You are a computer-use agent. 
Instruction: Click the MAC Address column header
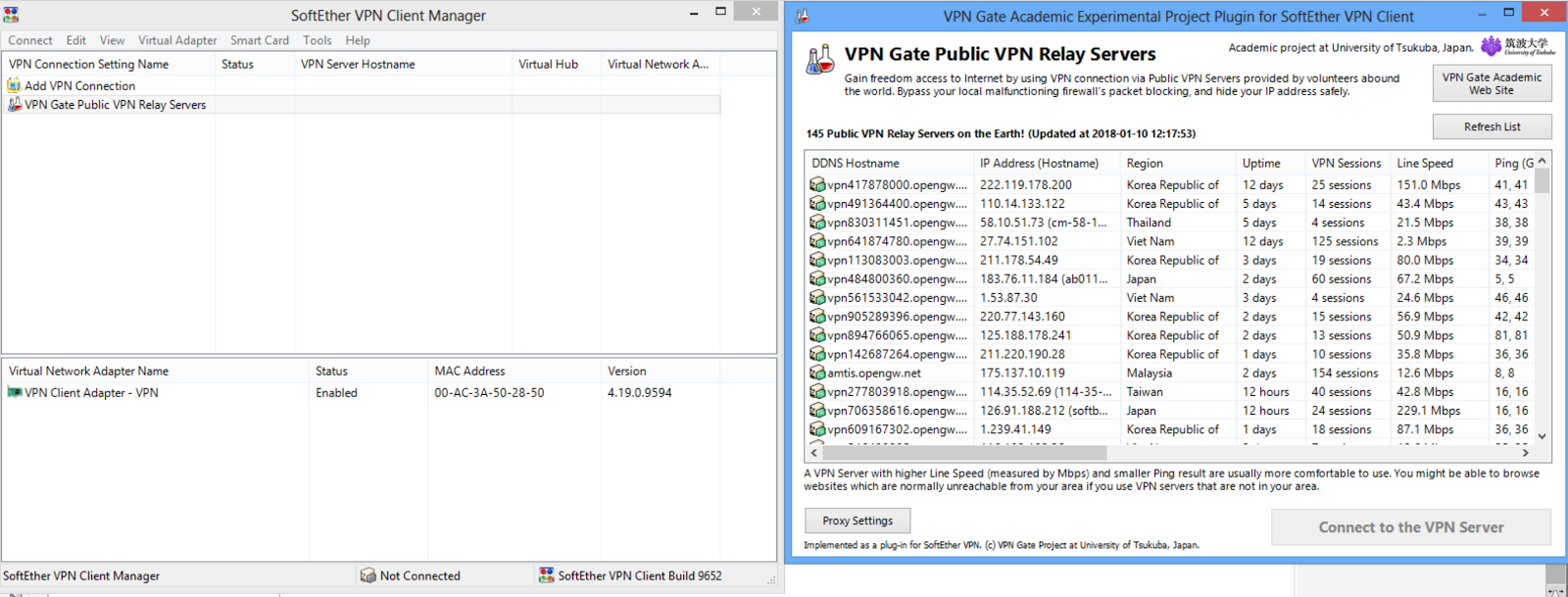(x=514, y=371)
